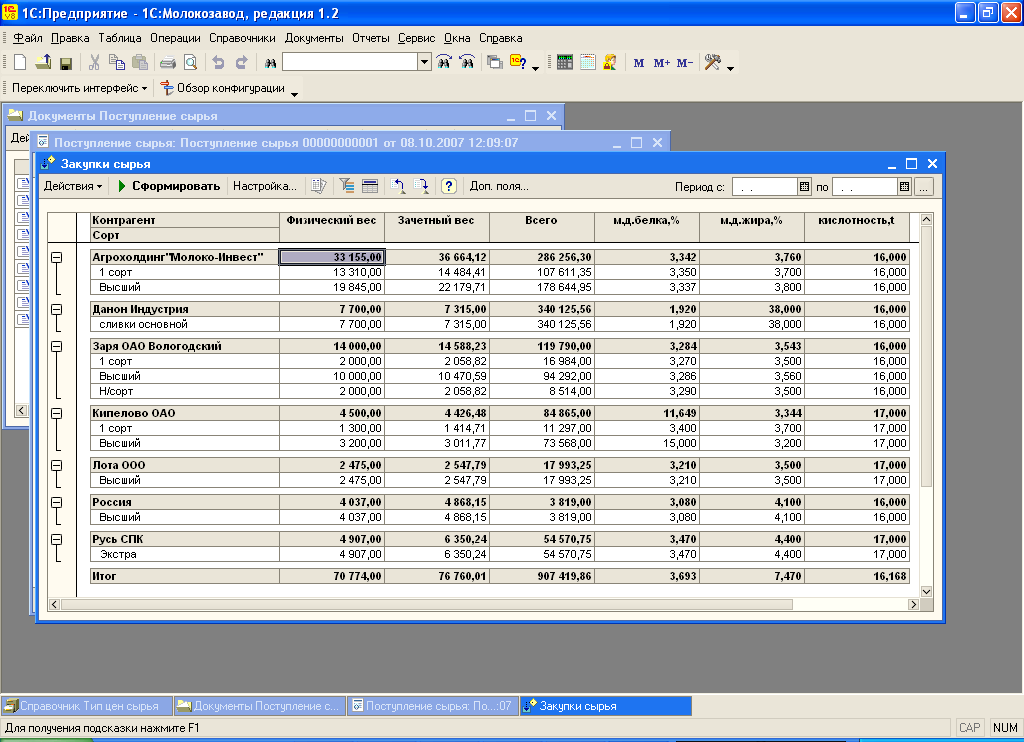Click the Paste clipboard icon
The width and height of the screenshot is (1024, 742).
pyautogui.click(x=140, y=63)
